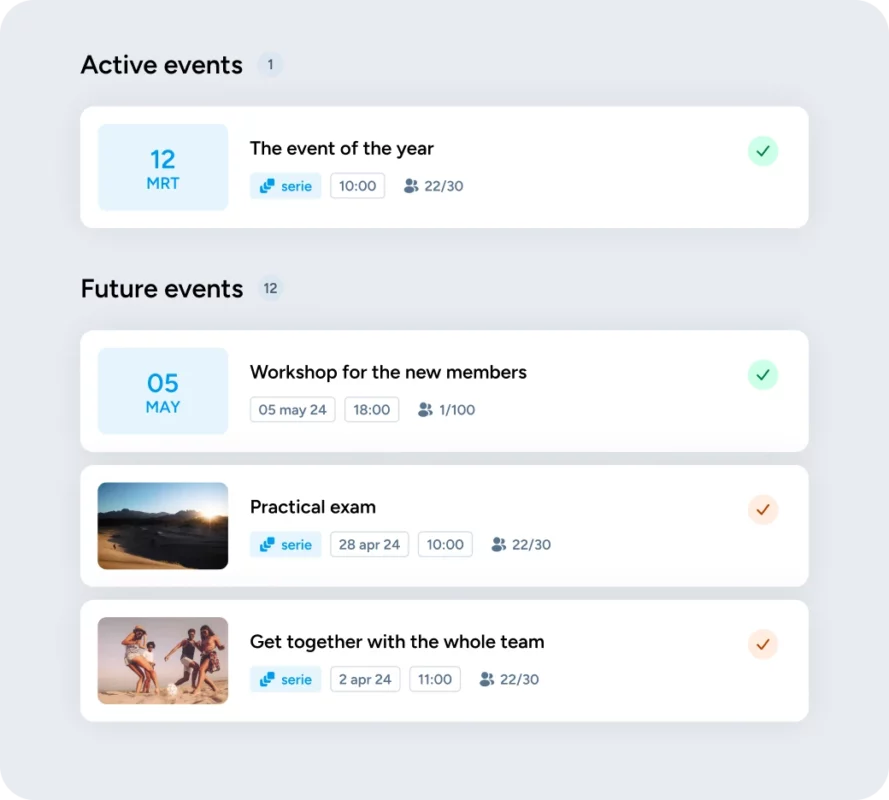Click the Future events count badge 12
This screenshot has width=889, height=800.
pos(270,289)
